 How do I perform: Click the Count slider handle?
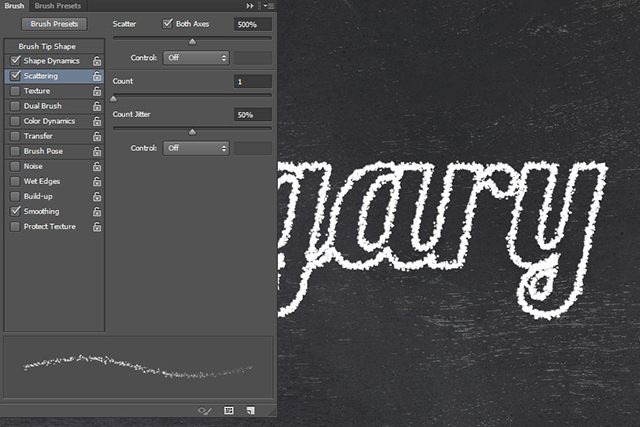(114, 98)
